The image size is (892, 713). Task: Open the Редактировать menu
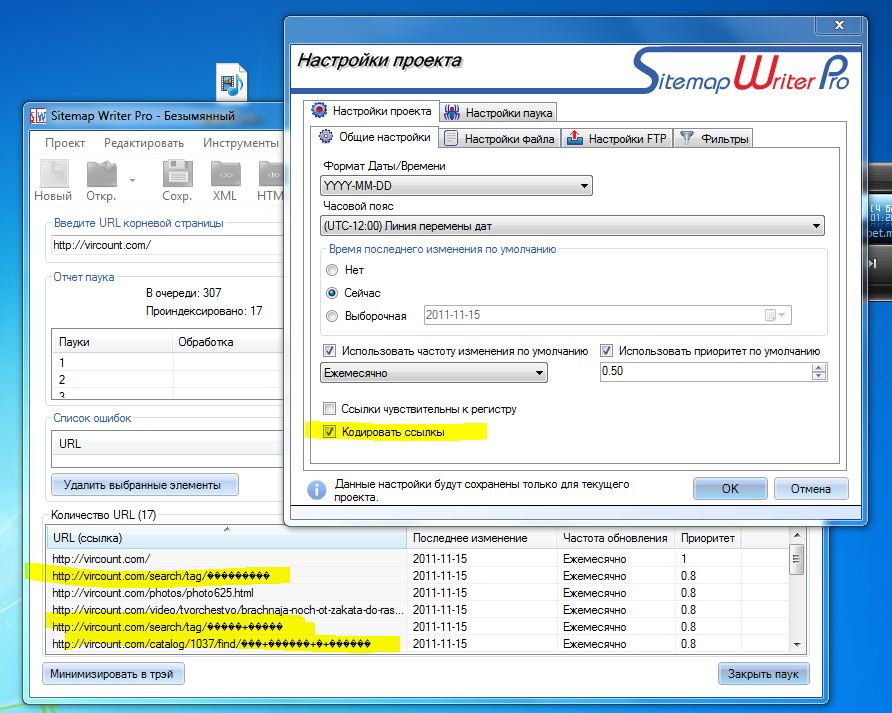click(x=144, y=143)
